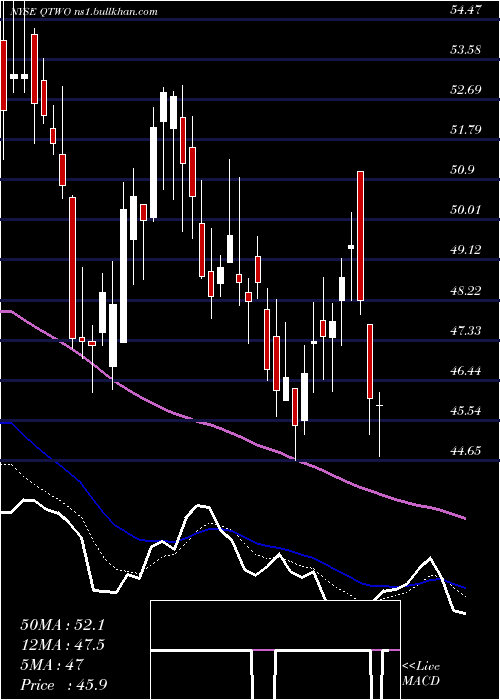Click the 46.44 price axis label
This screenshot has height=700, width=500.
tap(466, 371)
